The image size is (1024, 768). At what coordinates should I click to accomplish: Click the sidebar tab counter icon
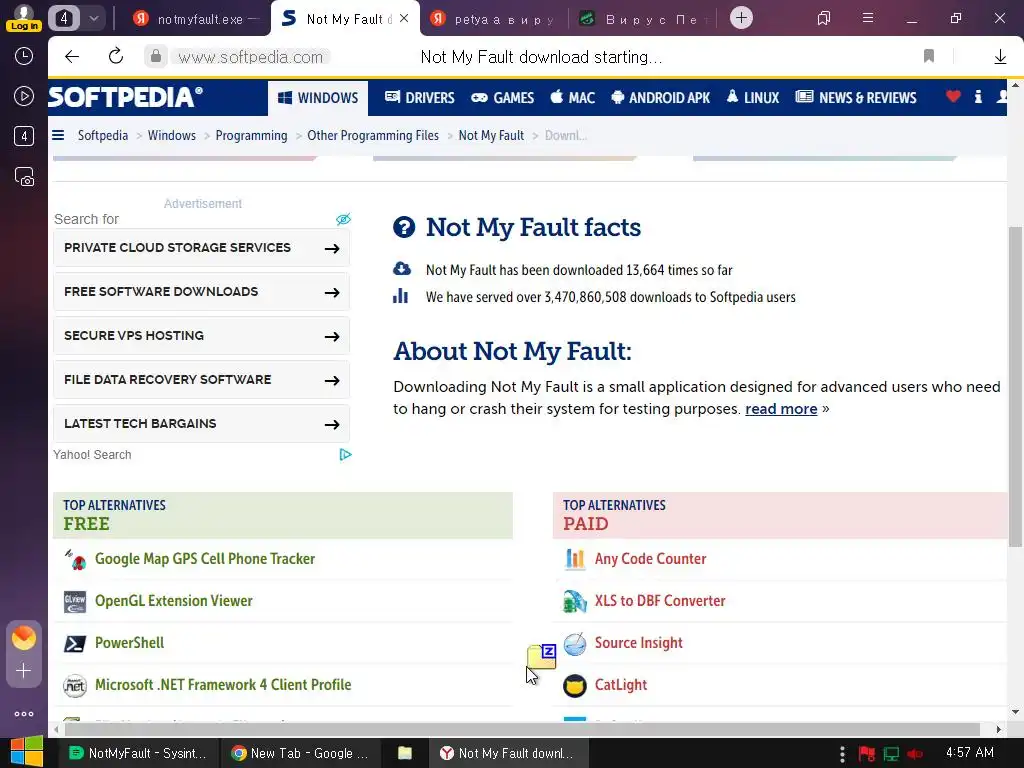tap(24, 136)
